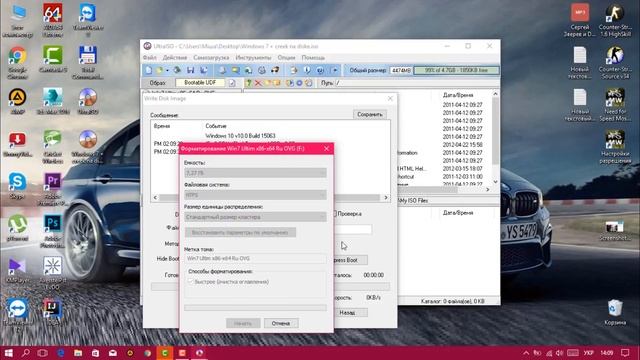This screenshot has height=360, width=640.
Task: Click the Начать button in format dialog
Action: tap(243, 323)
